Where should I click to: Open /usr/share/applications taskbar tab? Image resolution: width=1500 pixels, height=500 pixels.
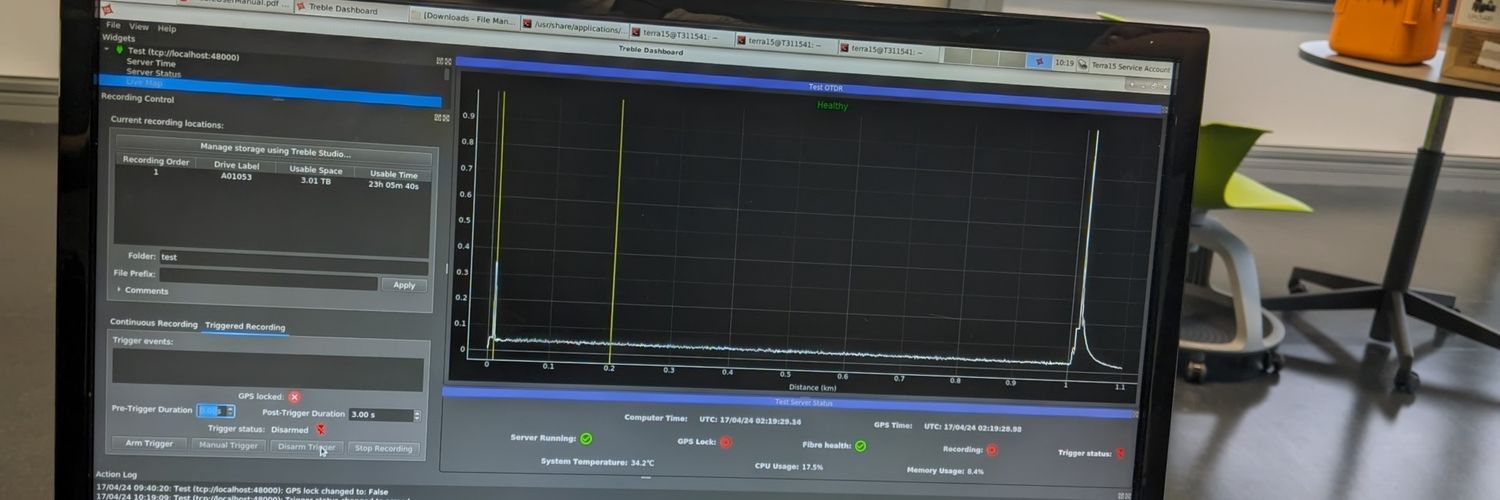(x=575, y=25)
